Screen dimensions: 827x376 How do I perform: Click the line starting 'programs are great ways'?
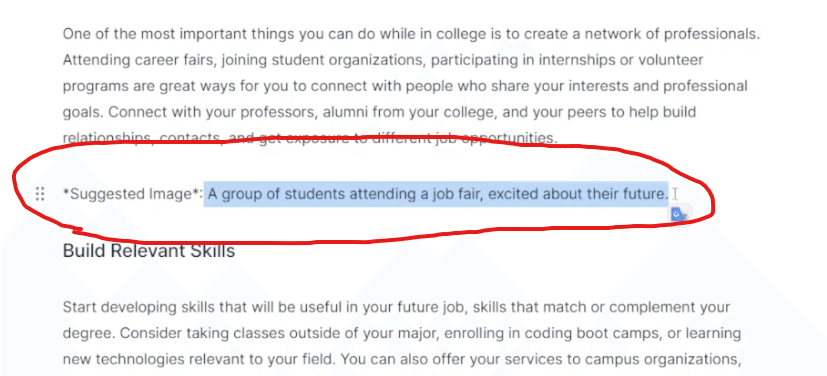coord(405,86)
